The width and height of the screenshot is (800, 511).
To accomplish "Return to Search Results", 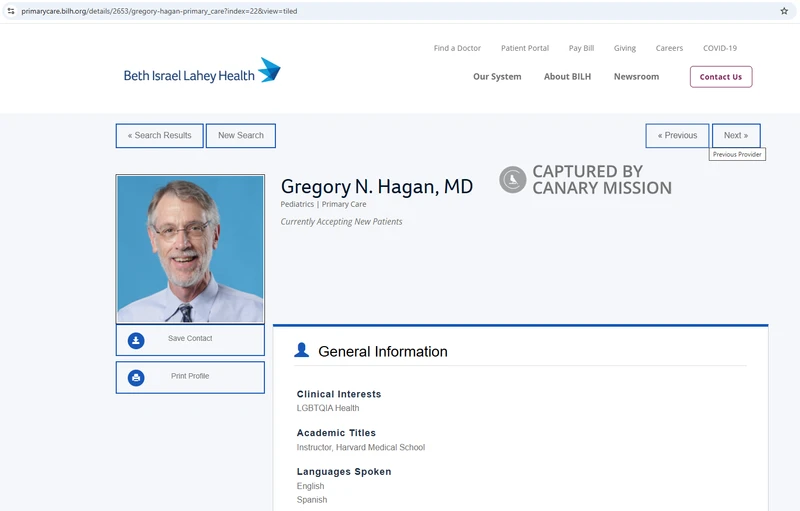I will pos(160,136).
